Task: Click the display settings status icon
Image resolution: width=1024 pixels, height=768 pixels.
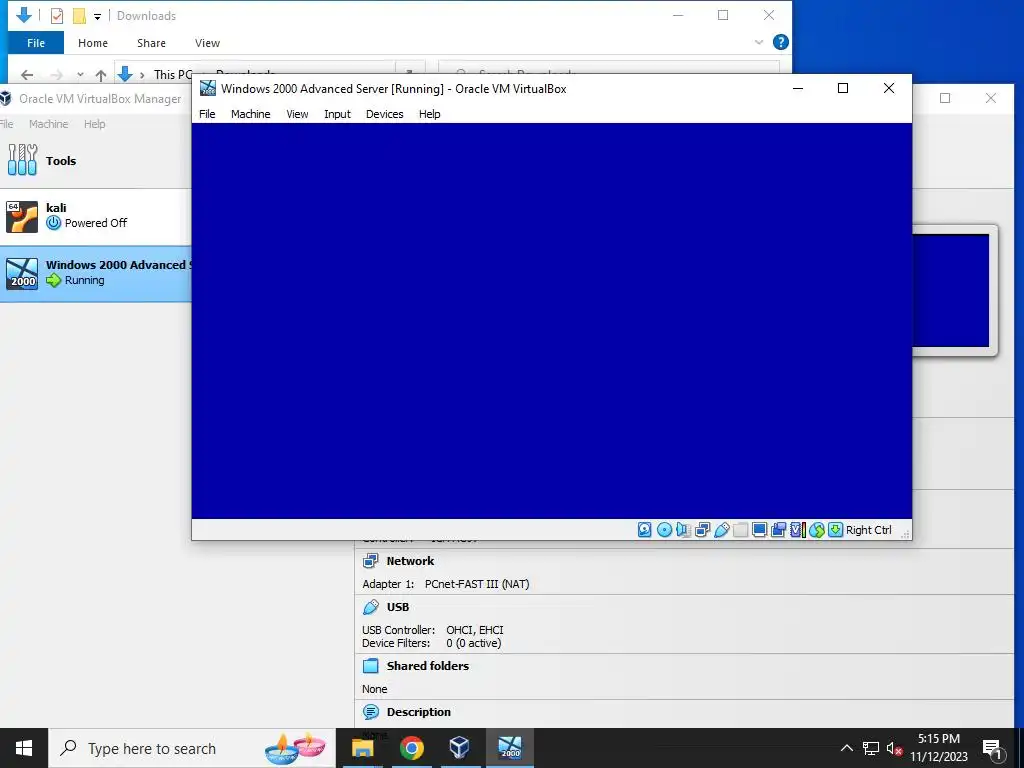Action: click(760, 530)
